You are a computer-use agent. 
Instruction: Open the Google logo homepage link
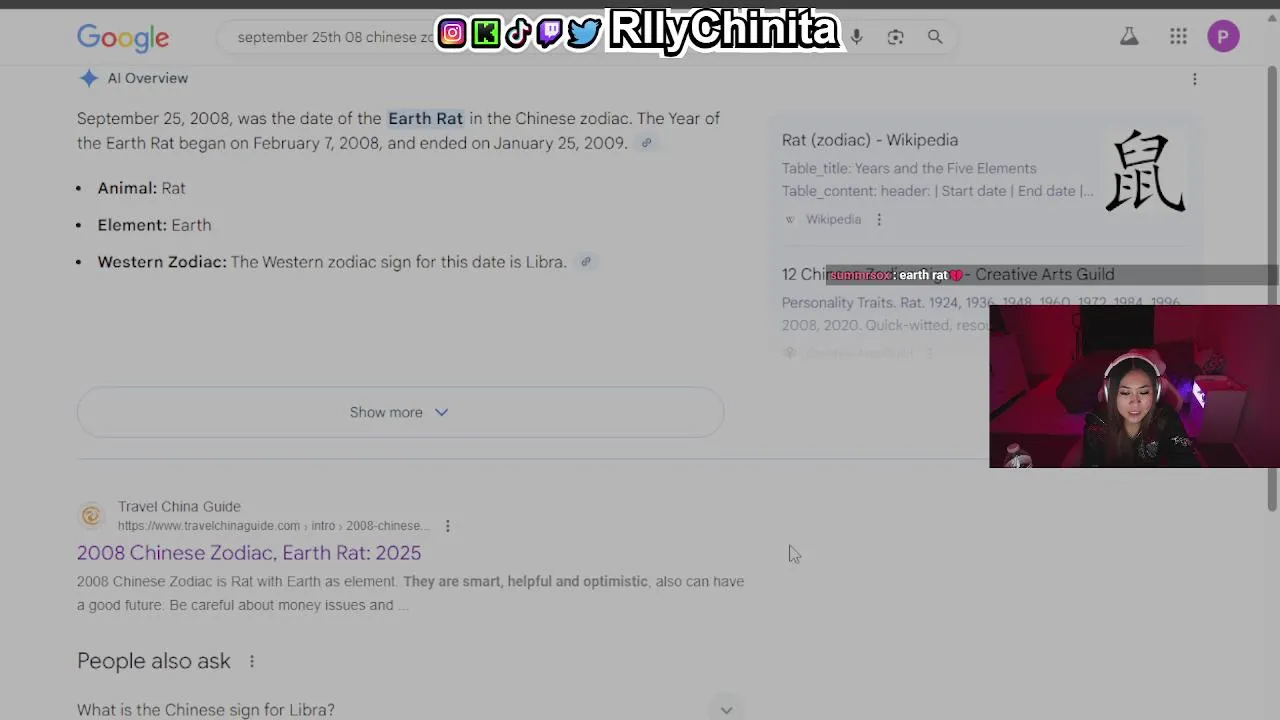pyautogui.click(x=123, y=37)
